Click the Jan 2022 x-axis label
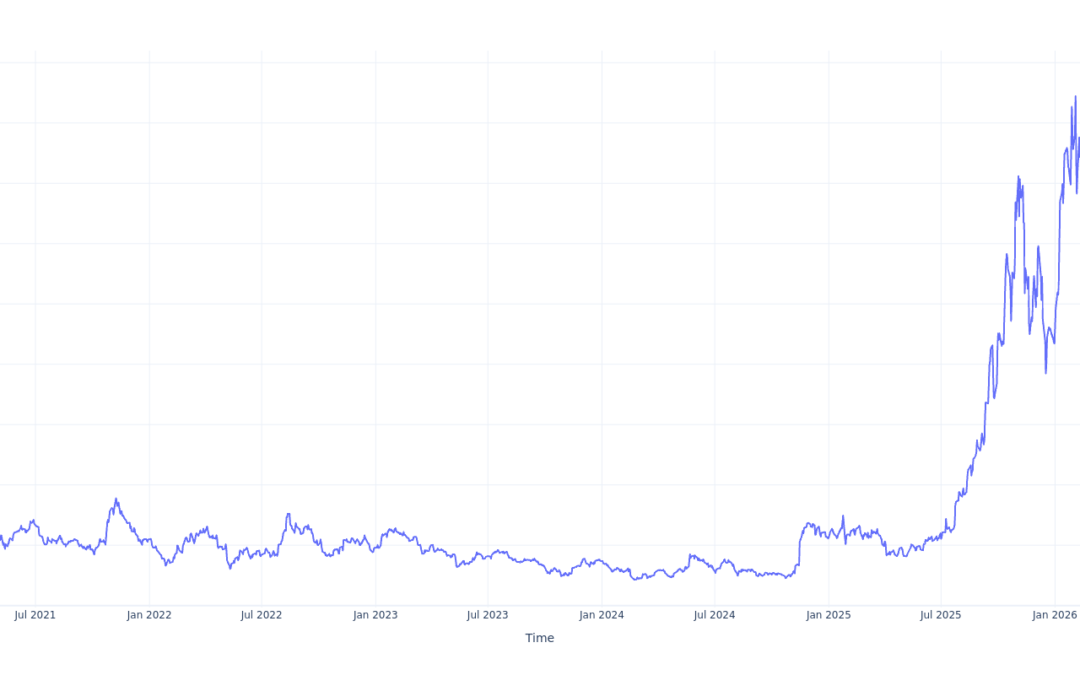The image size is (1080, 675). pos(149,615)
